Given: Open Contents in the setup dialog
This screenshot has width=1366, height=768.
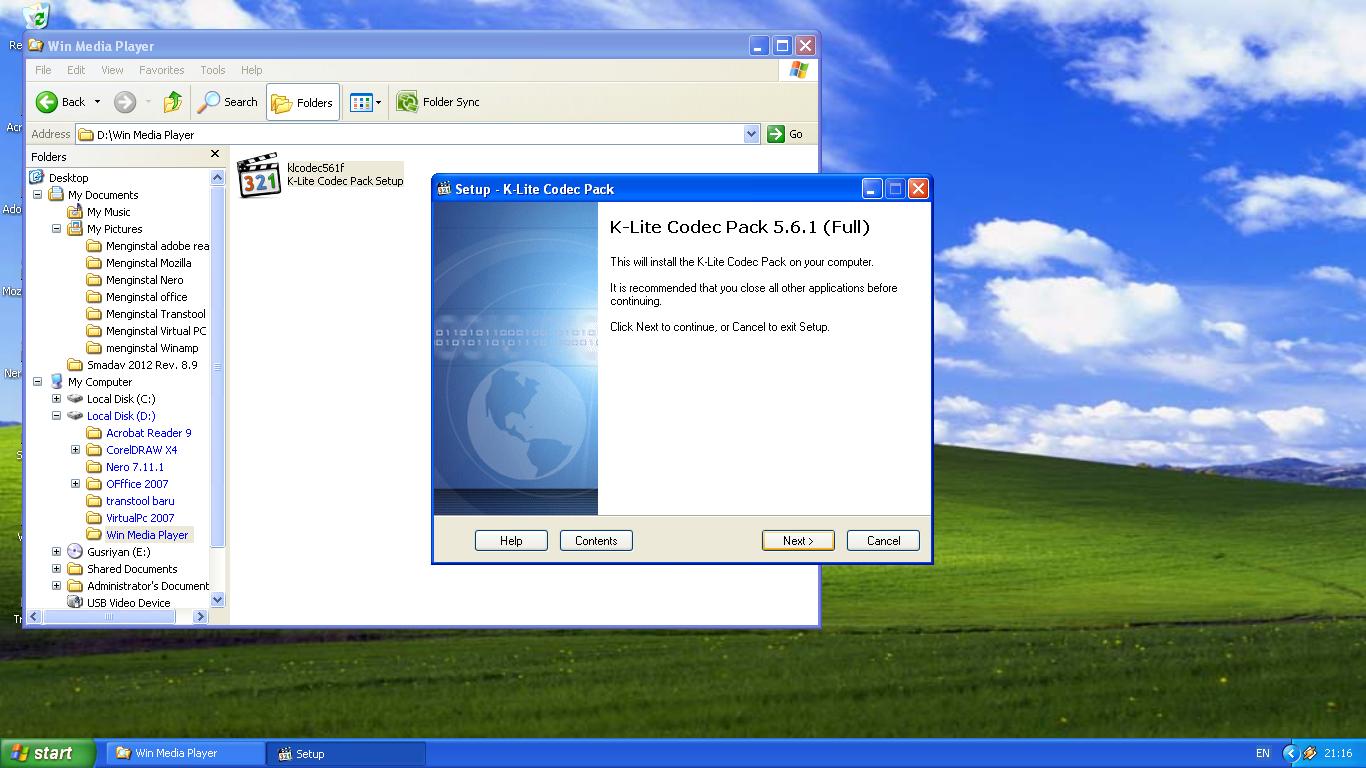Looking at the screenshot, I should click(x=596, y=540).
